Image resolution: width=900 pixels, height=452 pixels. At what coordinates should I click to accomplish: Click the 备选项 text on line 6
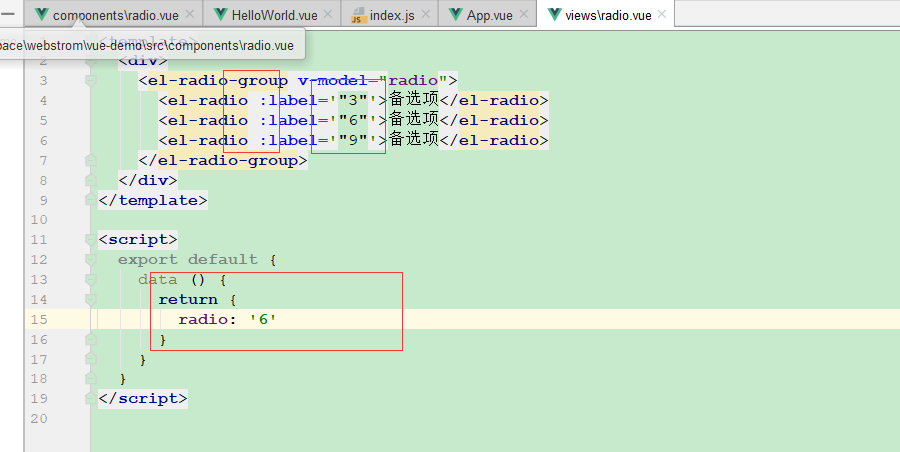coord(413,140)
